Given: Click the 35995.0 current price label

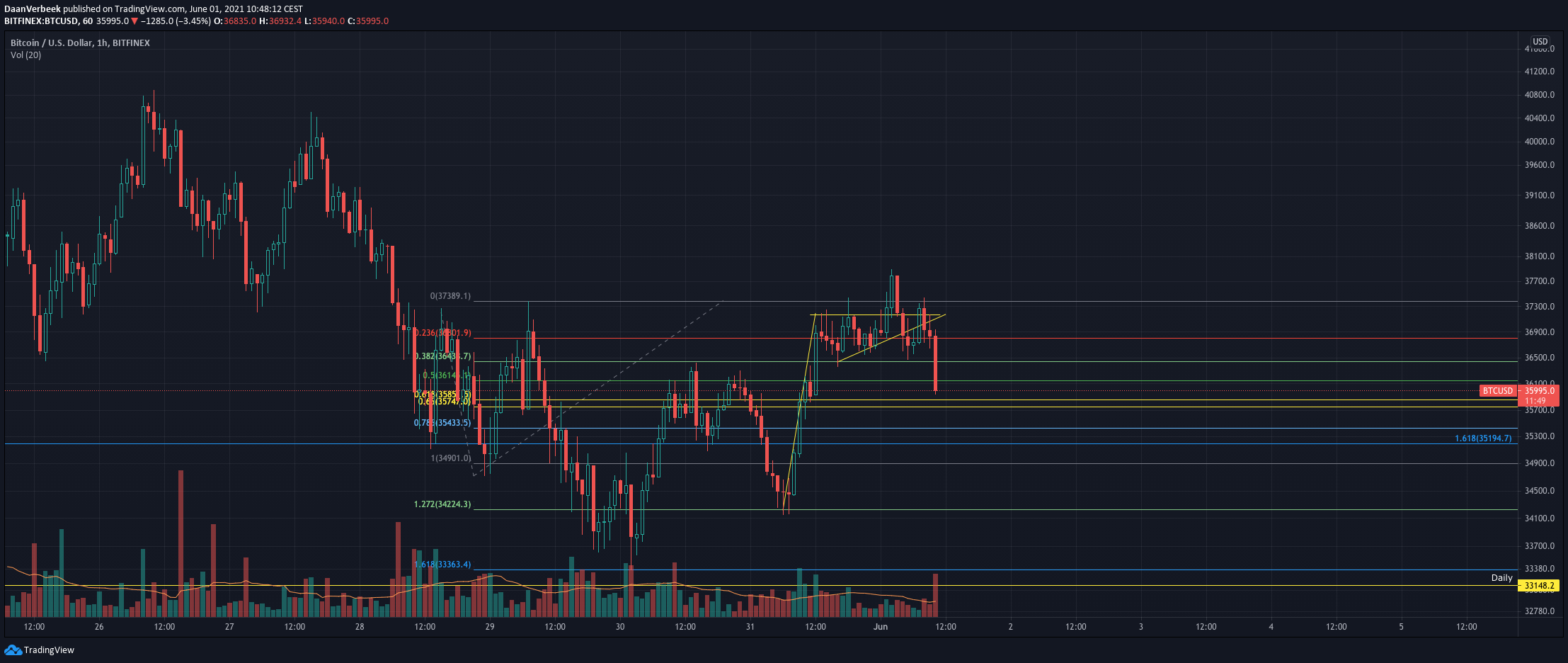Looking at the screenshot, I should 1540,391.
